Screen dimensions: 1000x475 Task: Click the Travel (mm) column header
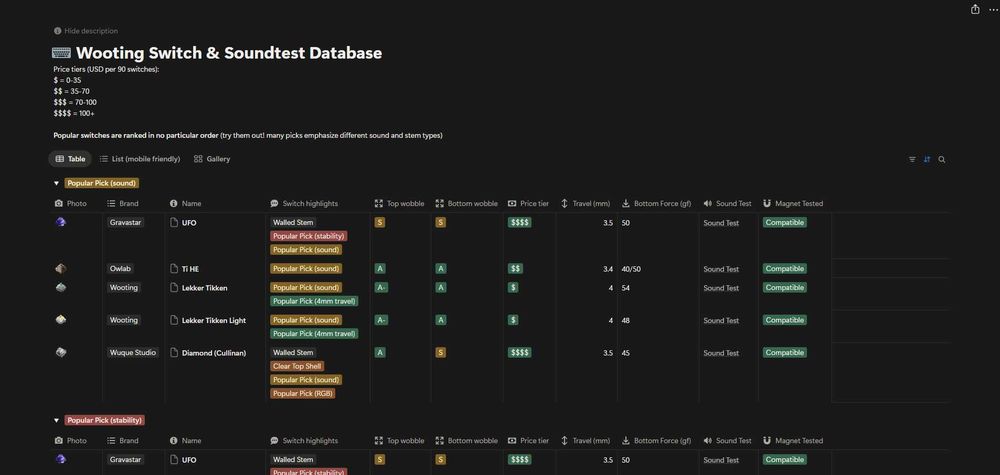pyautogui.click(x=586, y=203)
